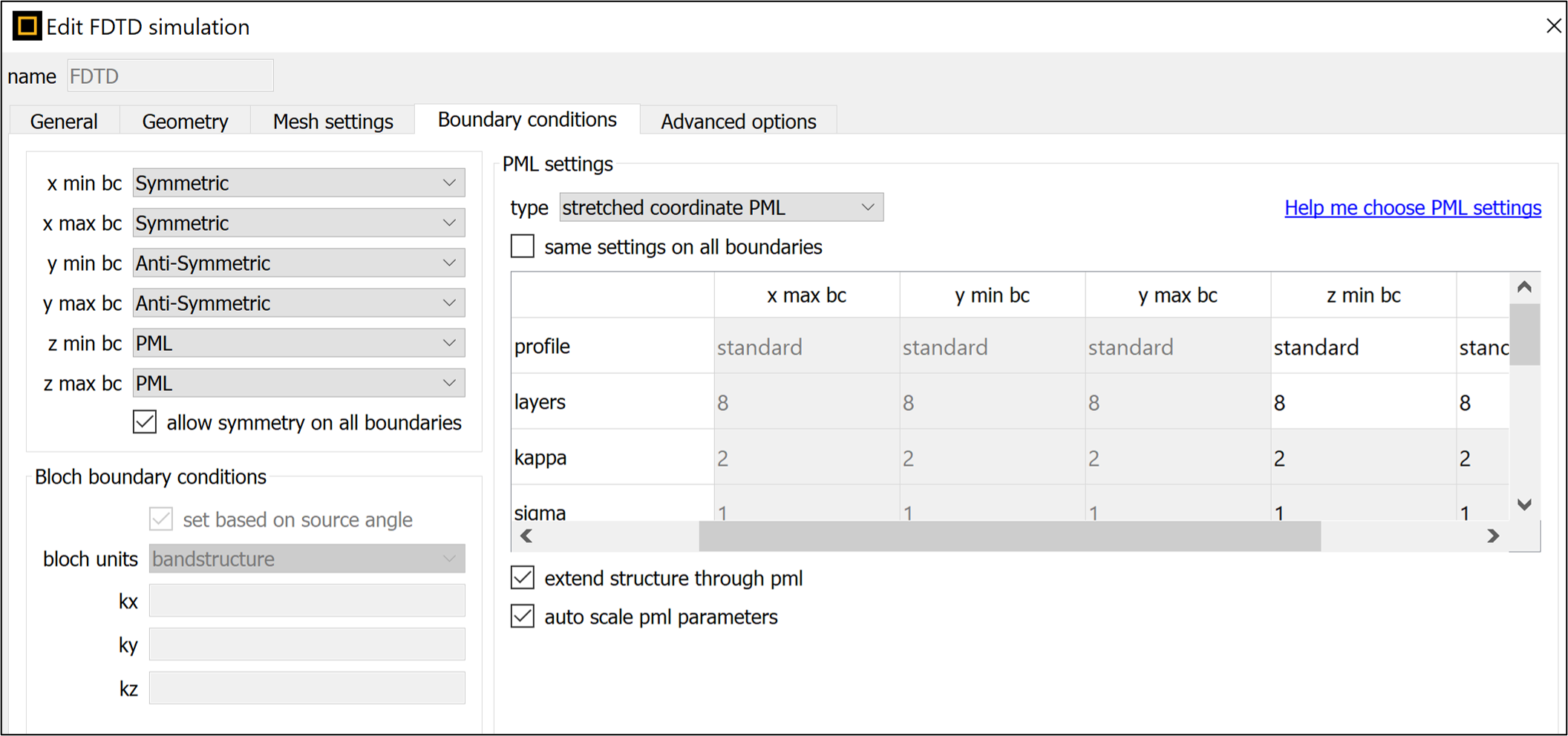The width and height of the screenshot is (1568, 736).
Task: Open the z min bc dropdown
Action: 298,344
